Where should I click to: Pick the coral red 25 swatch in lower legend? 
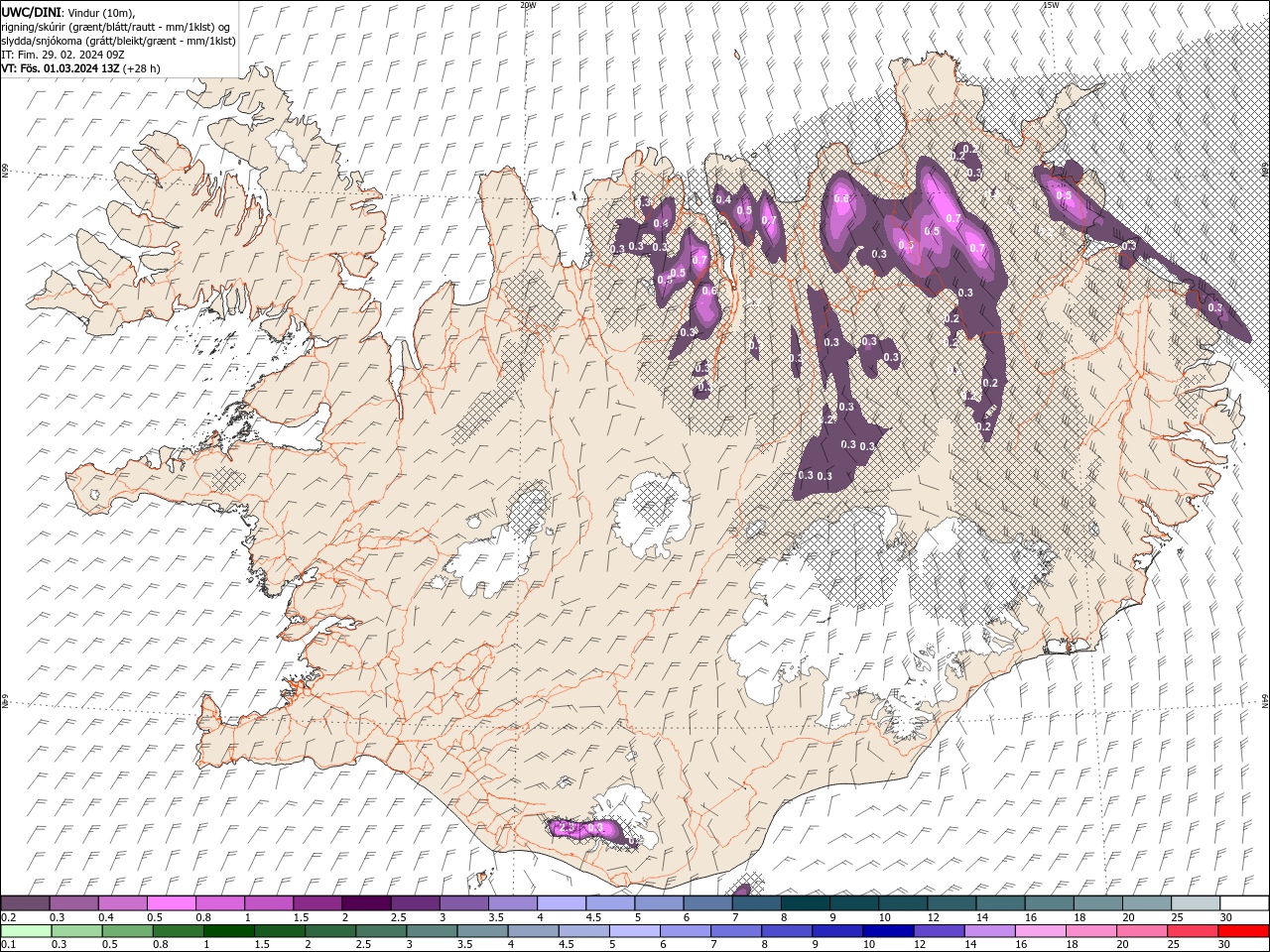tap(1193, 931)
